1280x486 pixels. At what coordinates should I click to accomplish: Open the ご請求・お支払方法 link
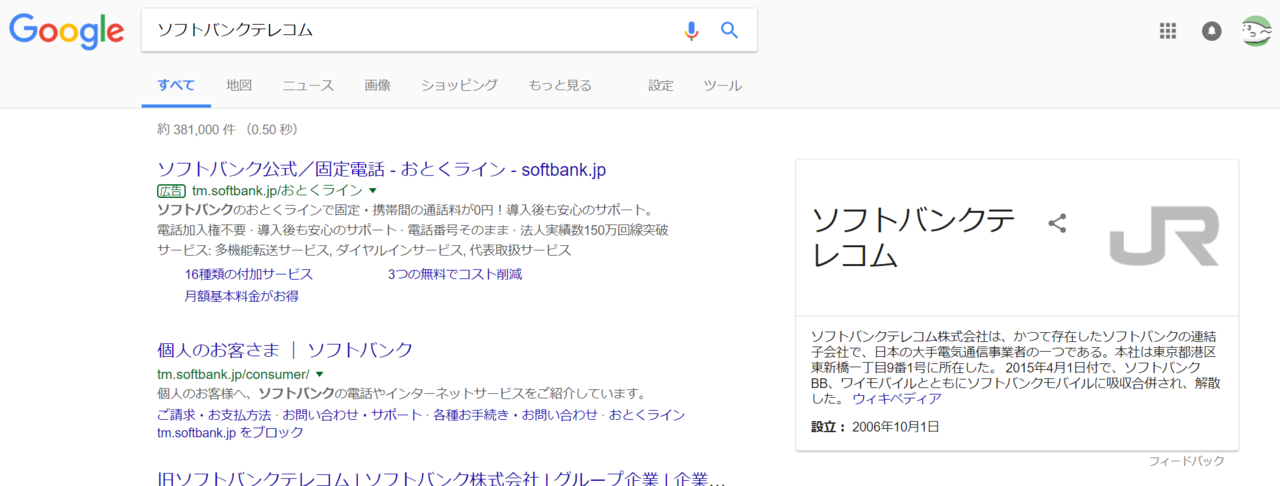(x=215, y=415)
